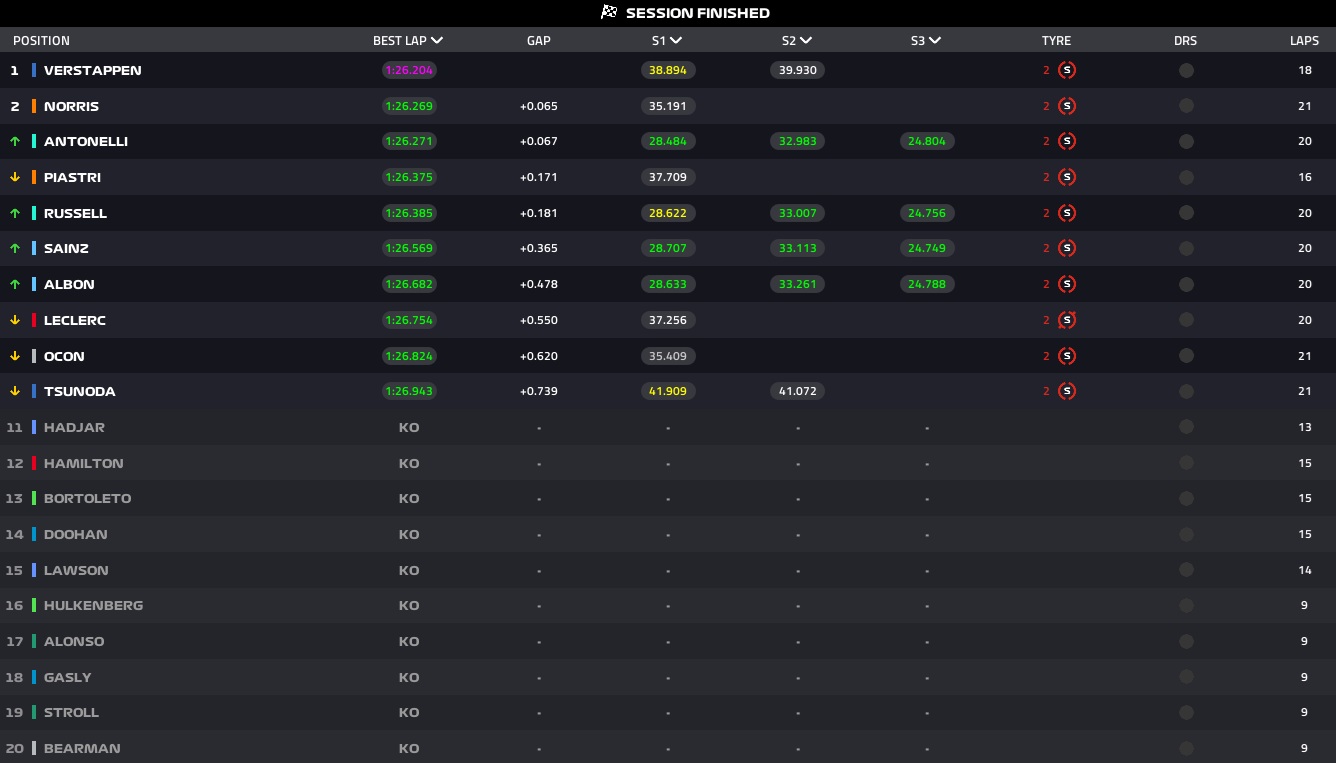Click Verstappen's 39.930 sector two time
This screenshot has width=1336, height=763.
(797, 70)
